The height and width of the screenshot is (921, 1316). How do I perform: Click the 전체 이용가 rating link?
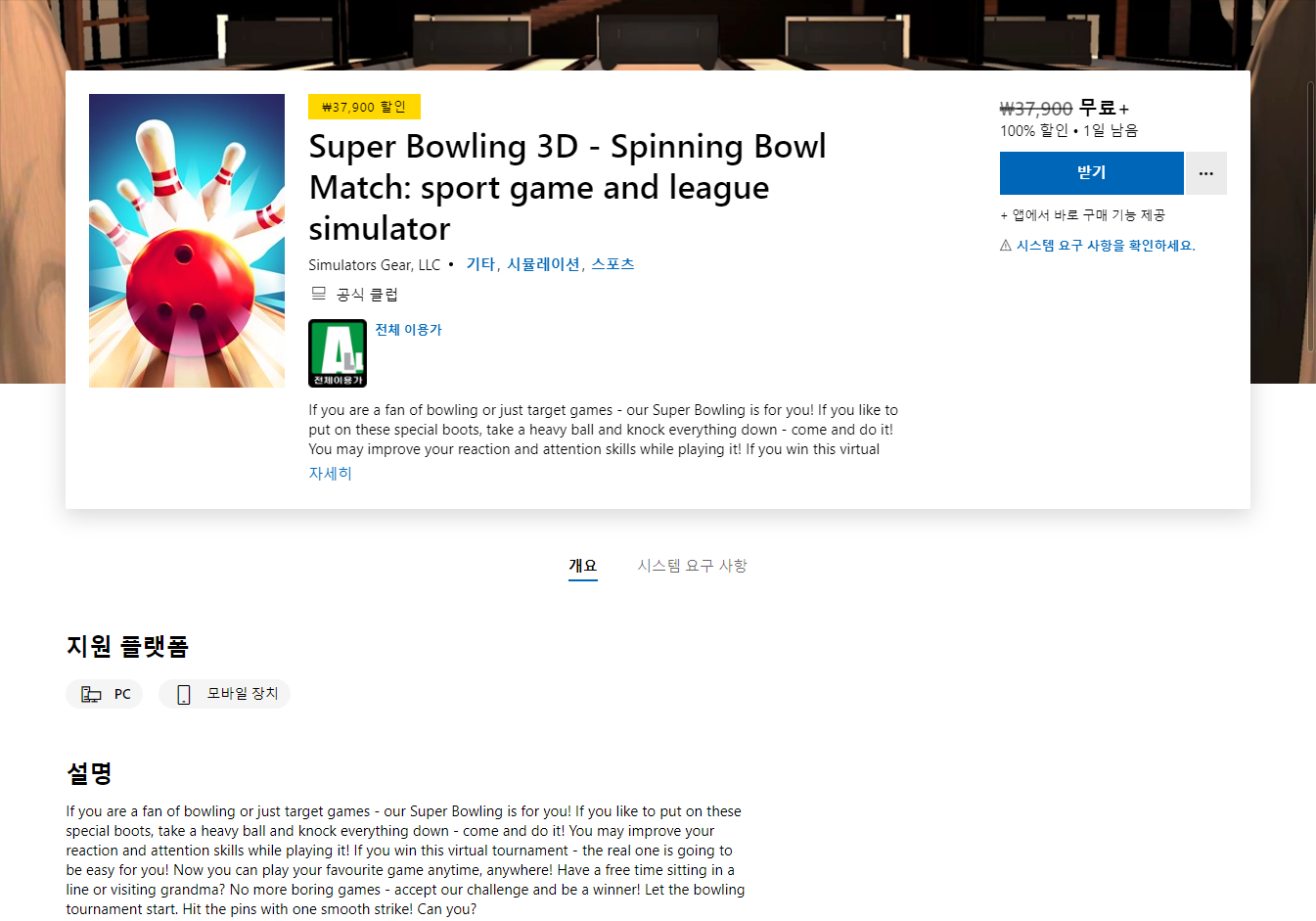(x=409, y=330)
